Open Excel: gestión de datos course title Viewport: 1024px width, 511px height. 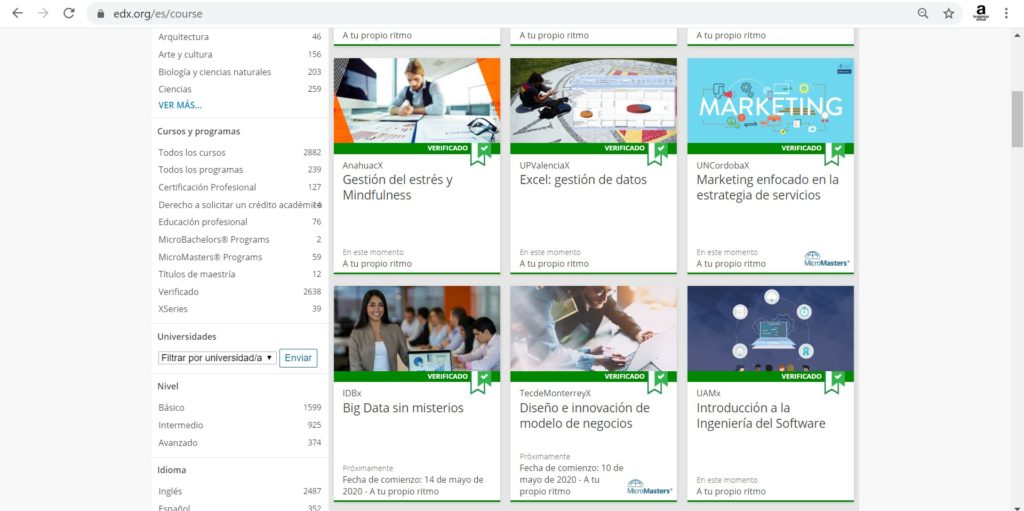(583, 179)
